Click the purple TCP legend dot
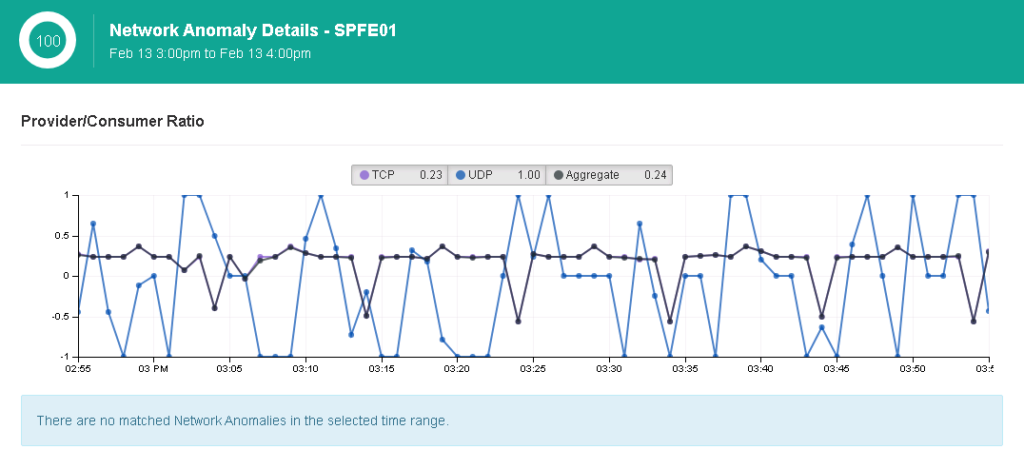The width and height of the screenshot is (1024, 469). [x=364, y=175]
